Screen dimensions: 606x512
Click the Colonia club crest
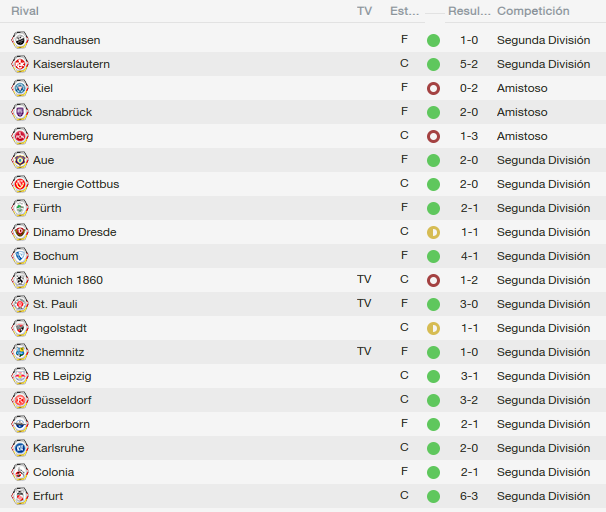tap(20, 472)
